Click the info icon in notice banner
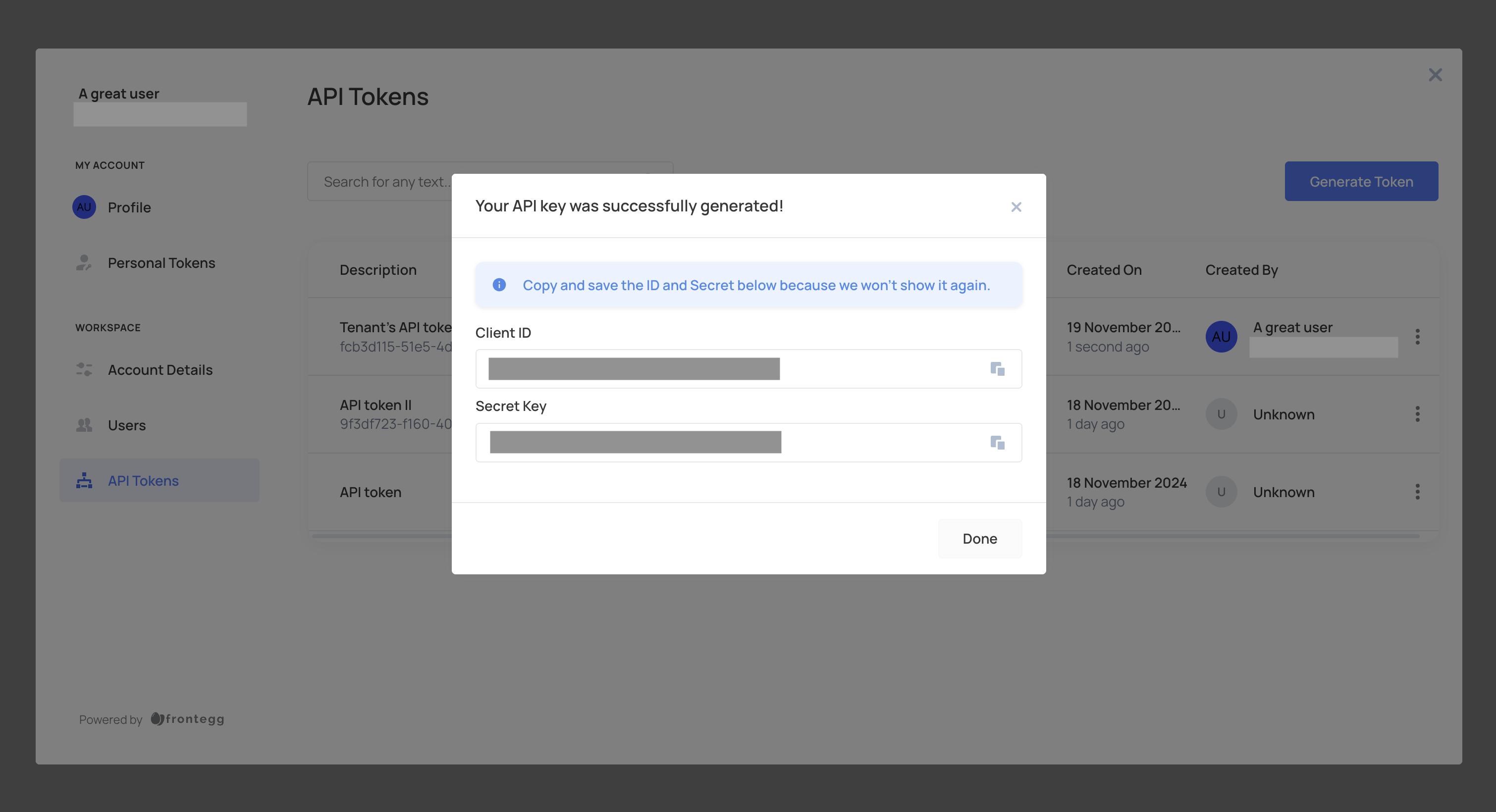 tap(499, 285)
